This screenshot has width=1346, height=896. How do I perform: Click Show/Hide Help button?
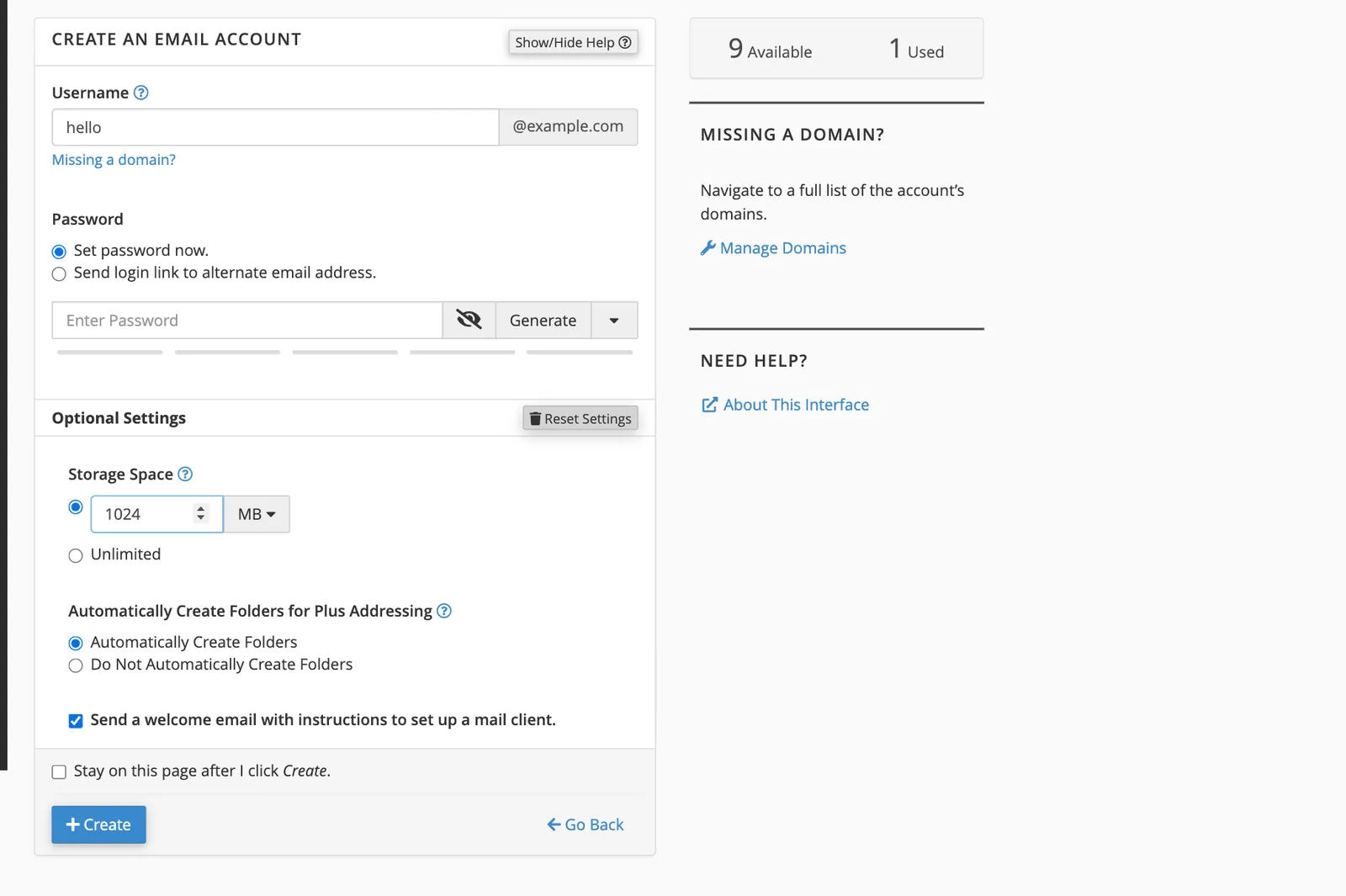[x=573, y=42]
